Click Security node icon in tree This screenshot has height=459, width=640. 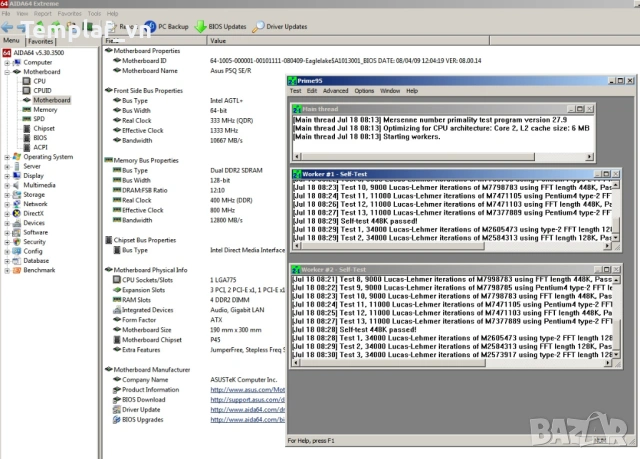tap(17, 242)
